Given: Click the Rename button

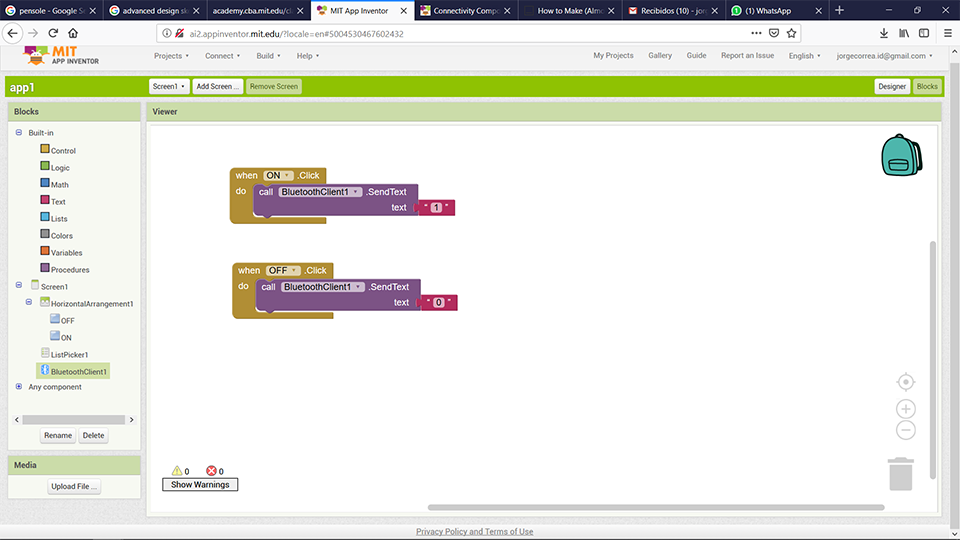Looking at the screenshot, I should (58, 435).
